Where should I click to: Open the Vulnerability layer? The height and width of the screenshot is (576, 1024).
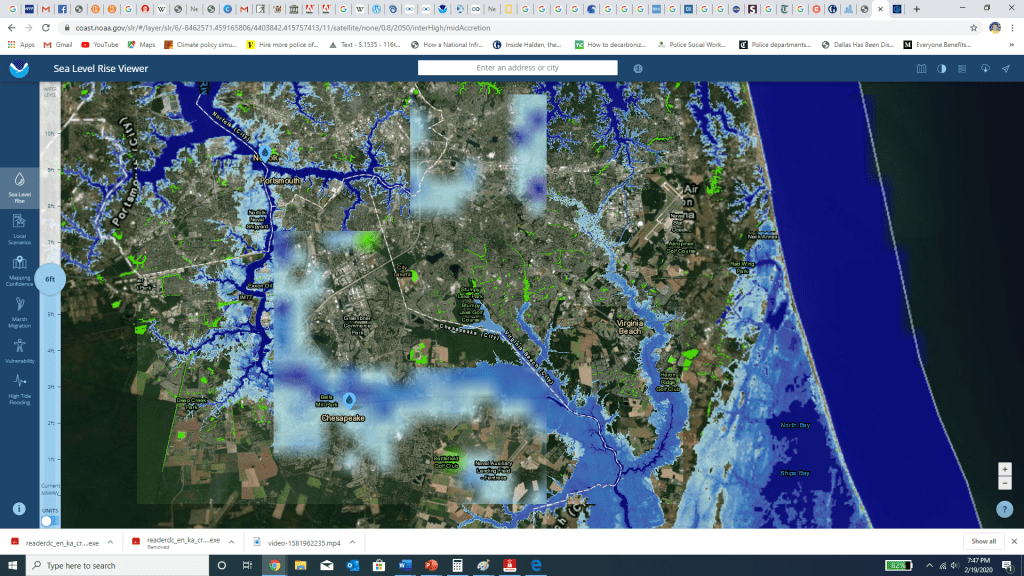click(x=19, y=351)
